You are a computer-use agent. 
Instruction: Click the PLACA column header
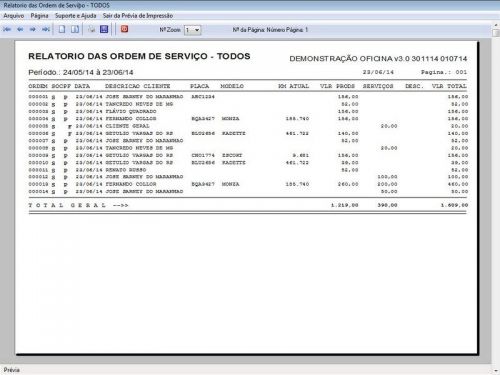pos(200,86)
